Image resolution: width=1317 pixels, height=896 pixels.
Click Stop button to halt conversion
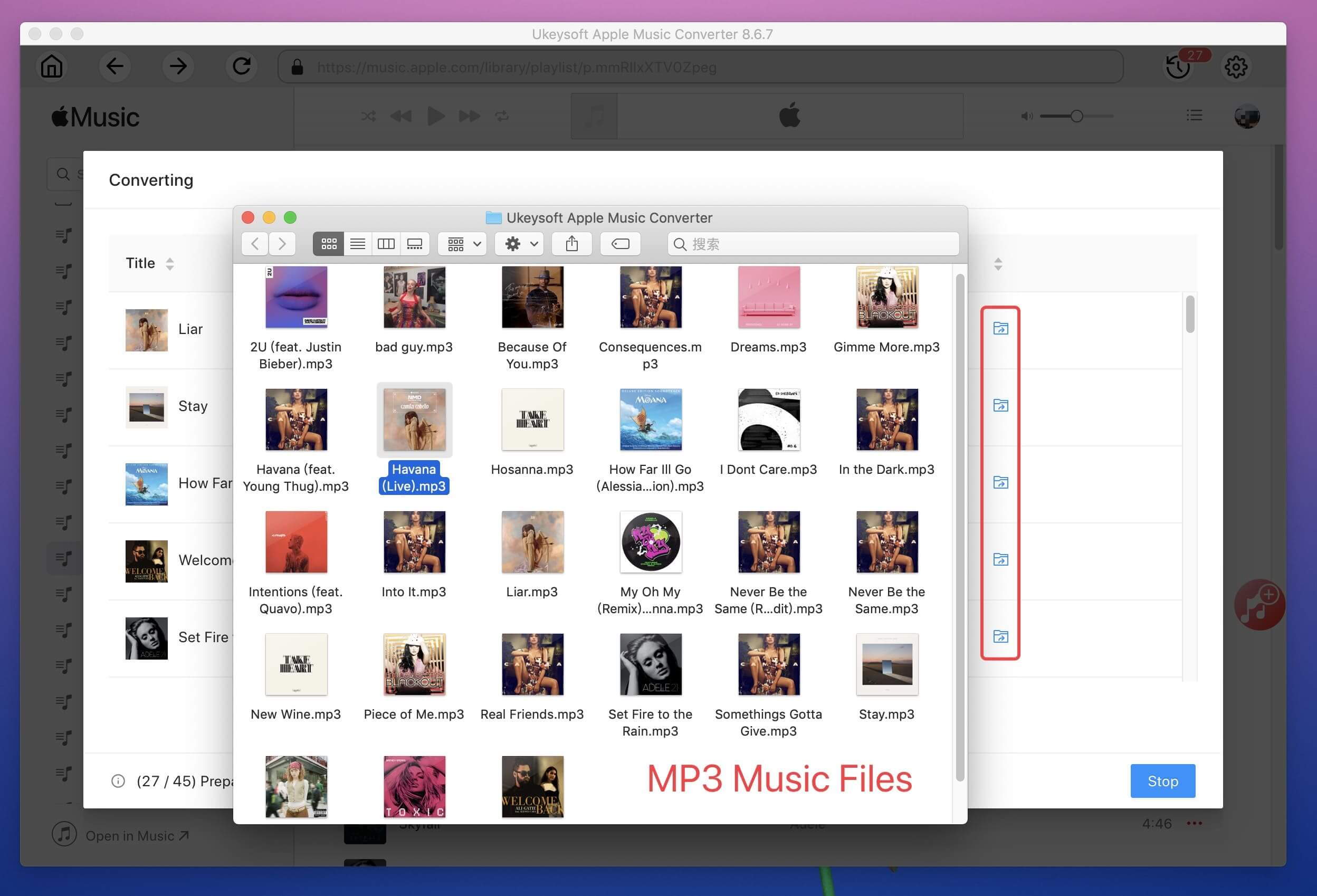pyautogui.click(x=1162, y=780)
